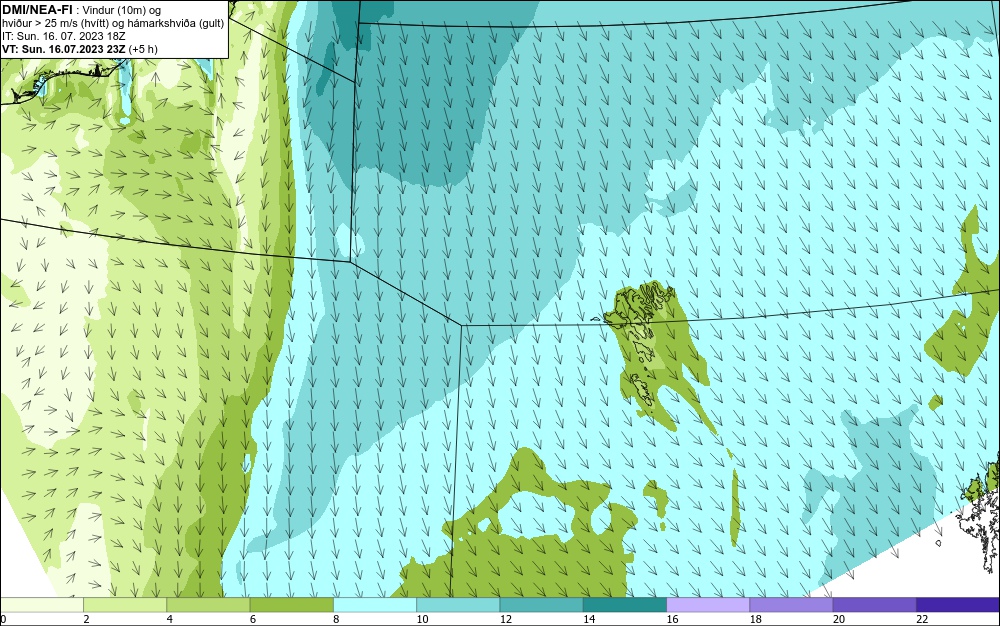This screenshot has width=1000, height=626.
Task: Click the 2-4 m/s light green swatch
Action: pyautogui.click(x=125, y=604)
